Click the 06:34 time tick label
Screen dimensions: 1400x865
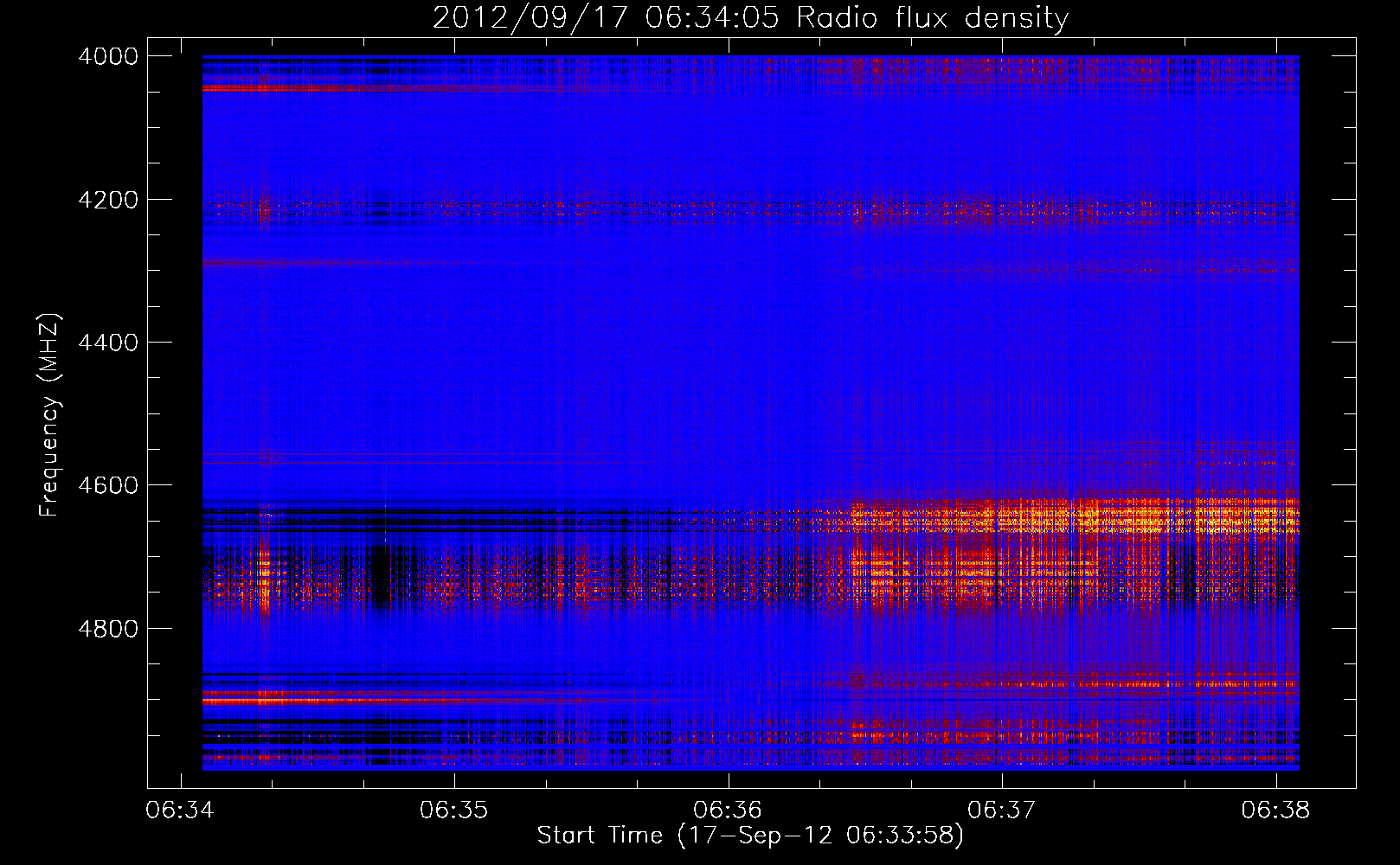pos(180,811)
